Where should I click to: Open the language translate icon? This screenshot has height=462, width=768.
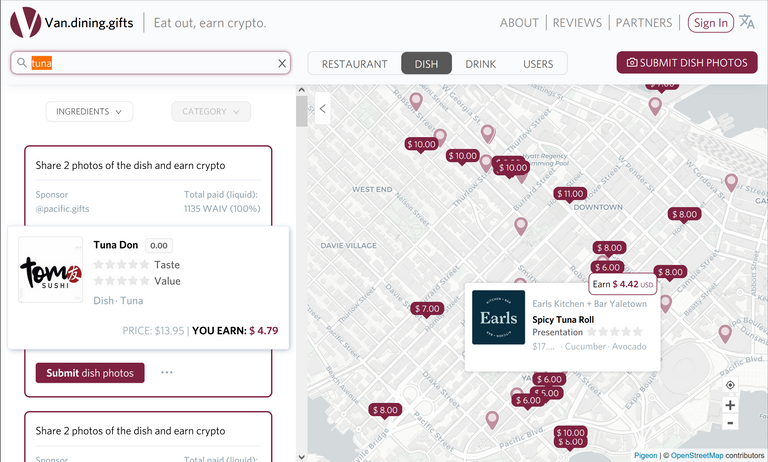[746, 22]
